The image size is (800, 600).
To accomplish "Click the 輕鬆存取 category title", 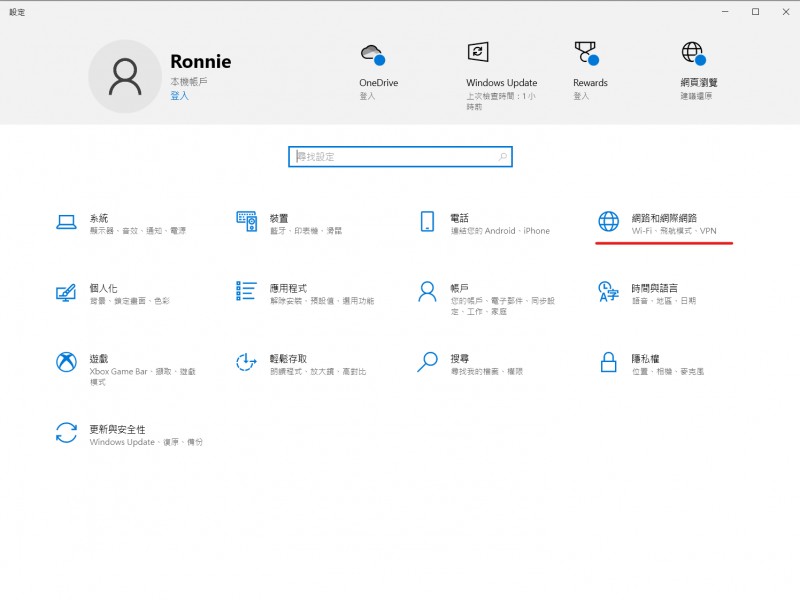I will 288,359.
